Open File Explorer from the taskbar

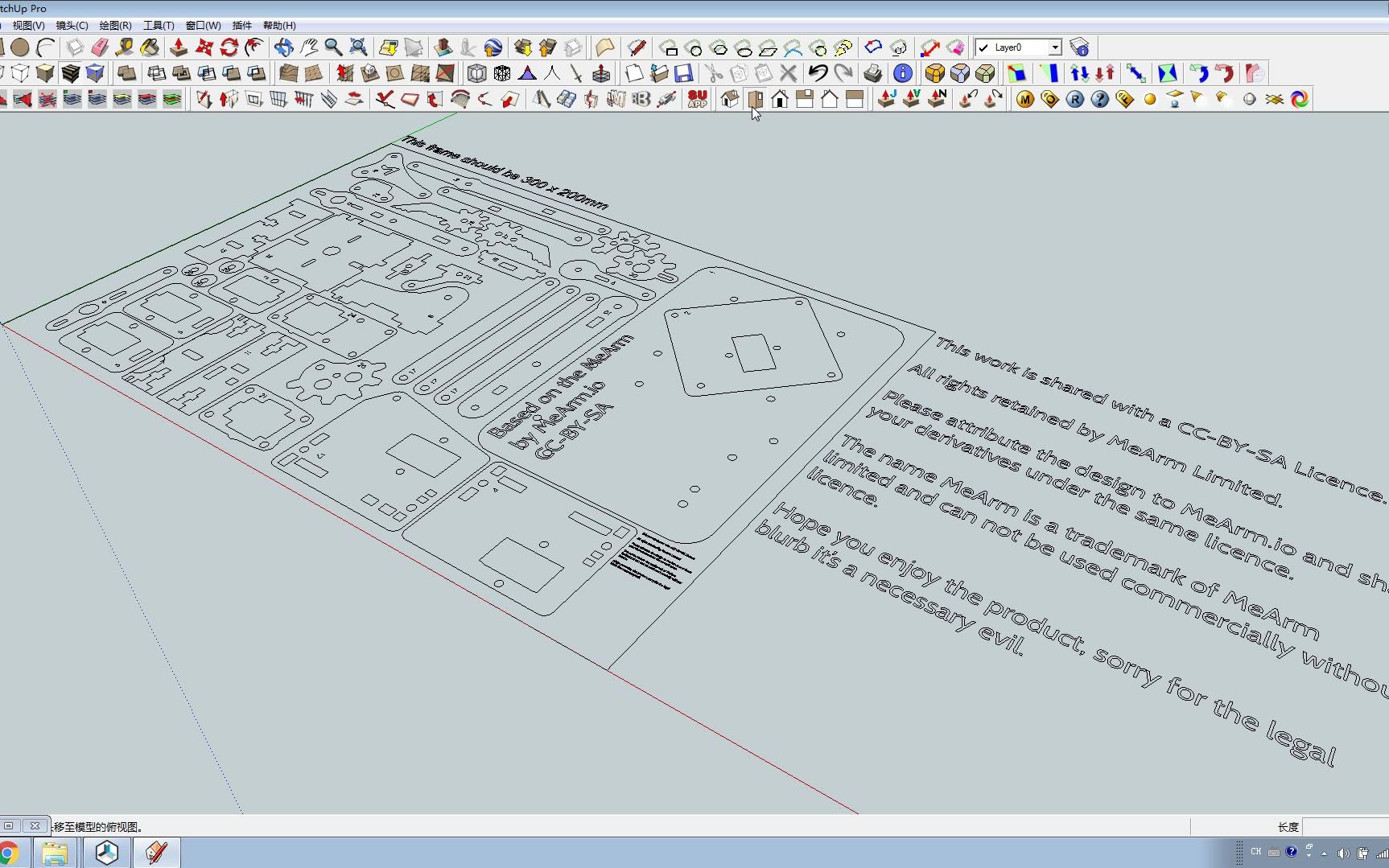55,853
